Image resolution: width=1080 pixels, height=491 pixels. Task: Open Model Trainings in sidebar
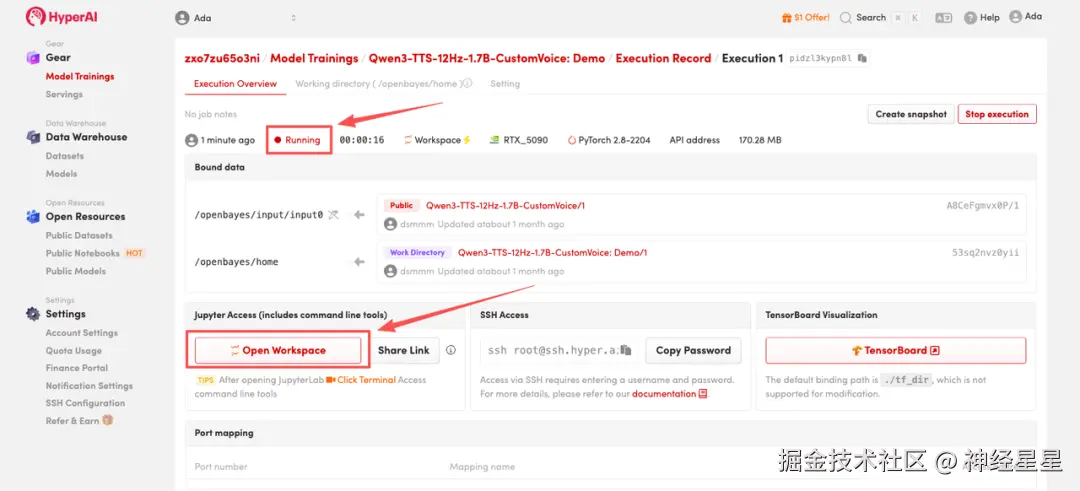(80, 76)
